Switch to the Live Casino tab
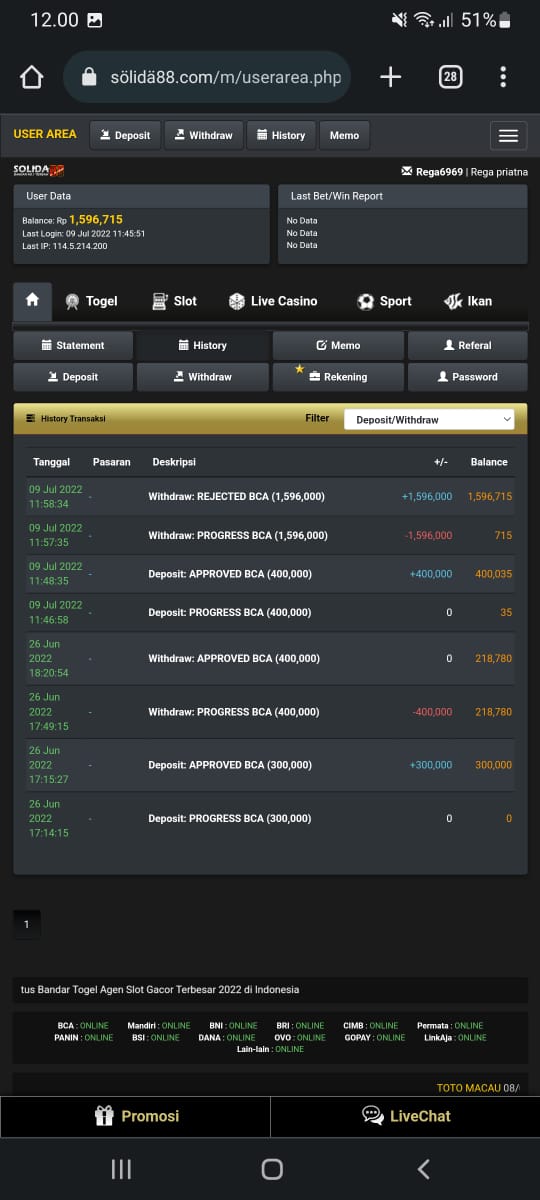 click(273, 301)
